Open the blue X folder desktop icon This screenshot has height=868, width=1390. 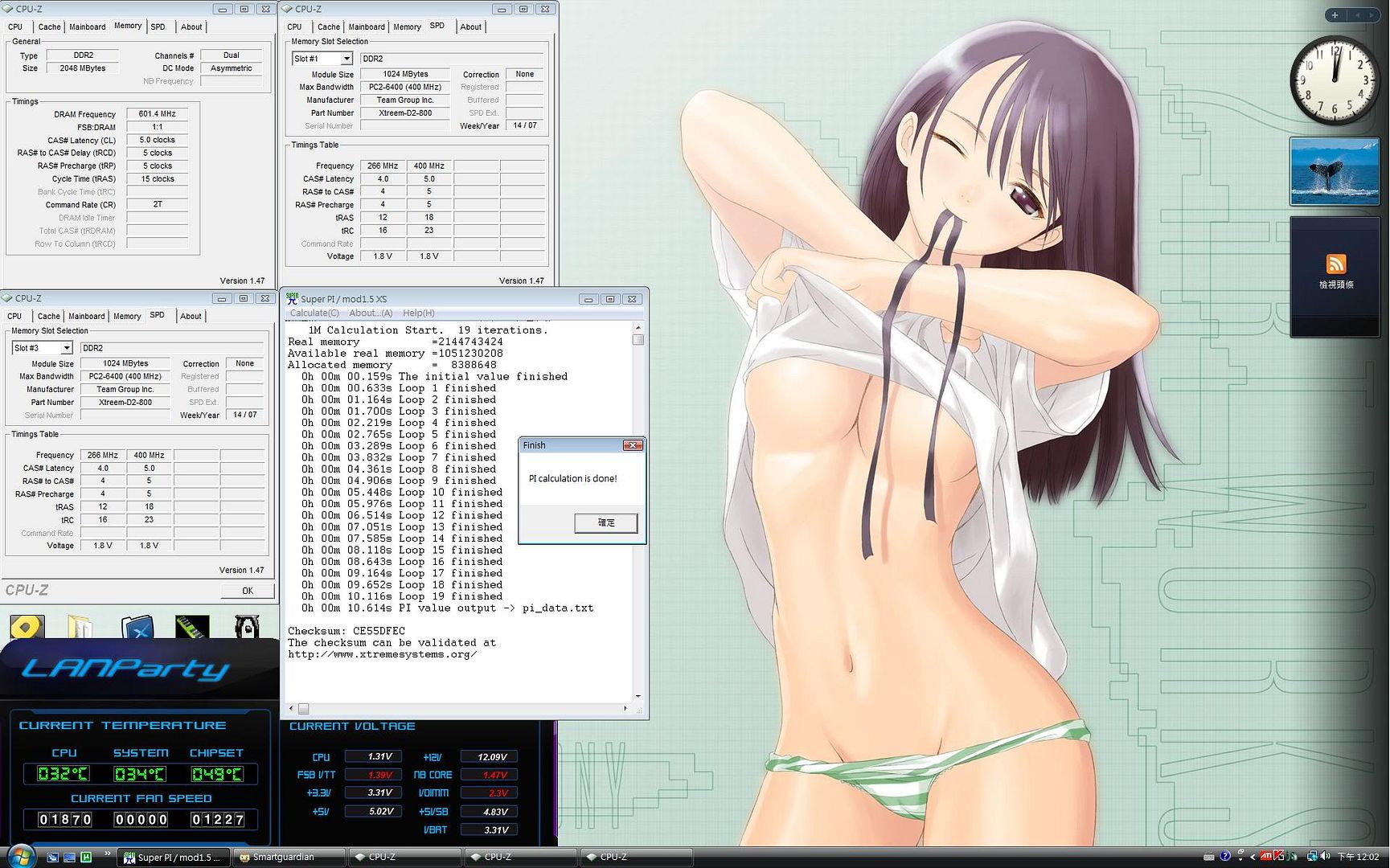137,628
